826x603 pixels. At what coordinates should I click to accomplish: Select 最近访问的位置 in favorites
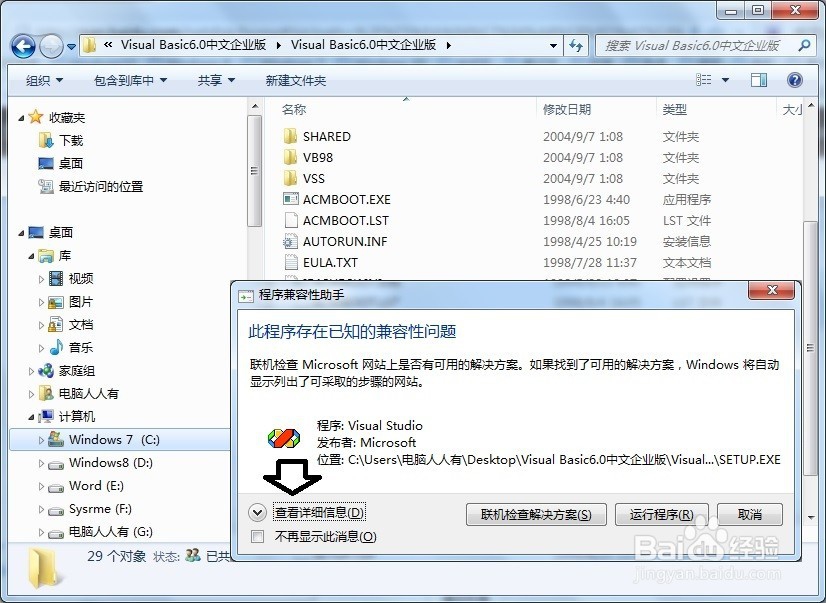101,186
